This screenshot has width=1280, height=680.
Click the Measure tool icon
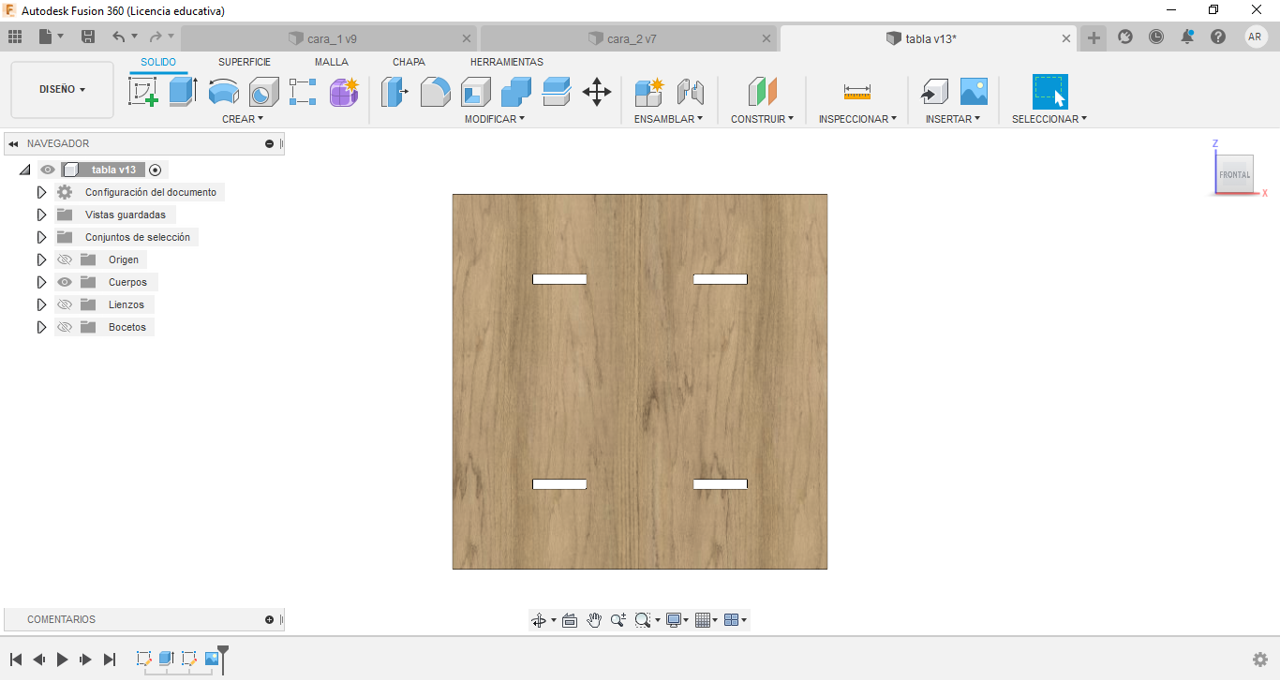pos(857,92)
